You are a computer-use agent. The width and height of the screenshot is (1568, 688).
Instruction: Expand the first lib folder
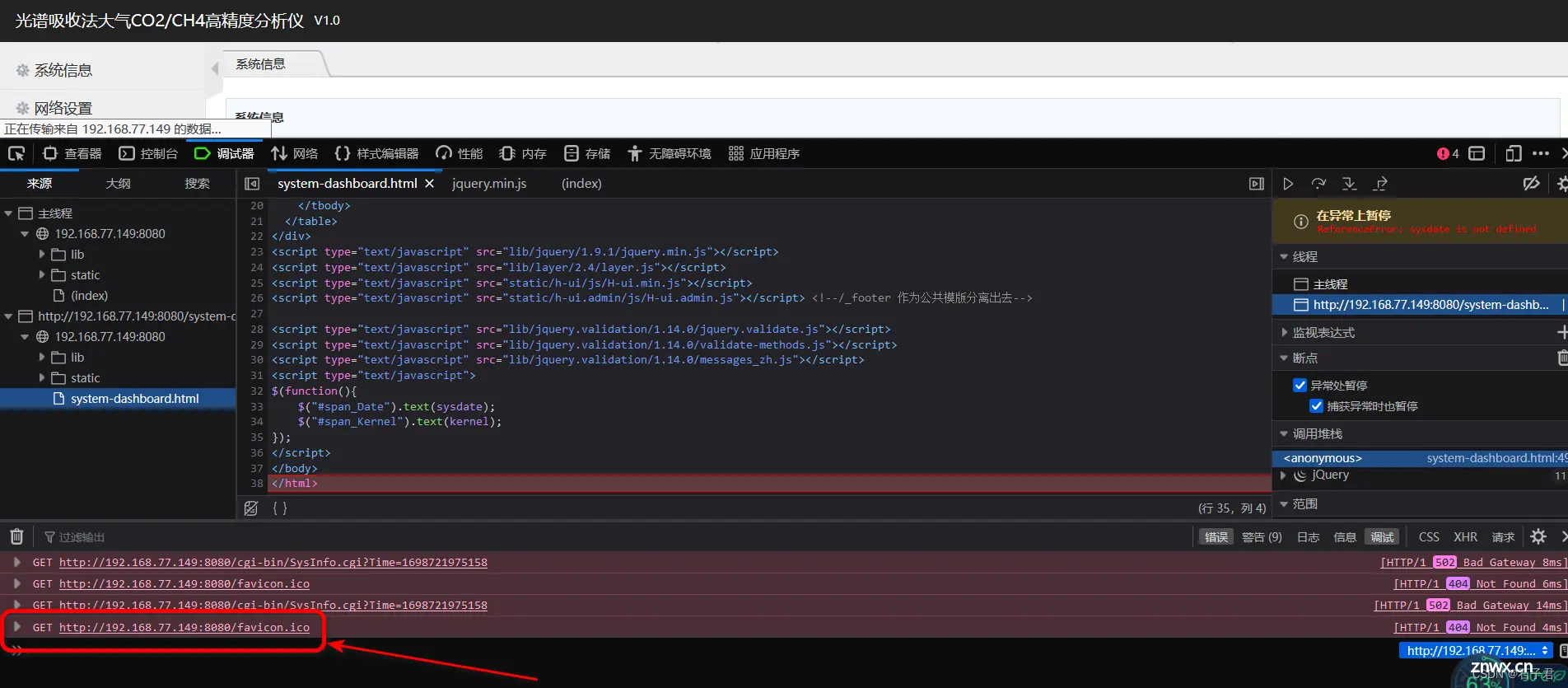(42, 255)
